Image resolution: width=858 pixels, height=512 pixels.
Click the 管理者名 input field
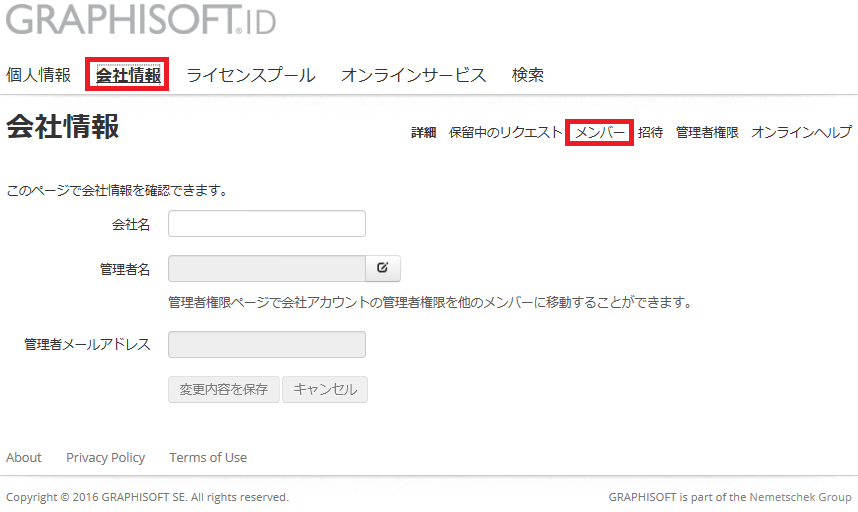(x=267, y=268)
